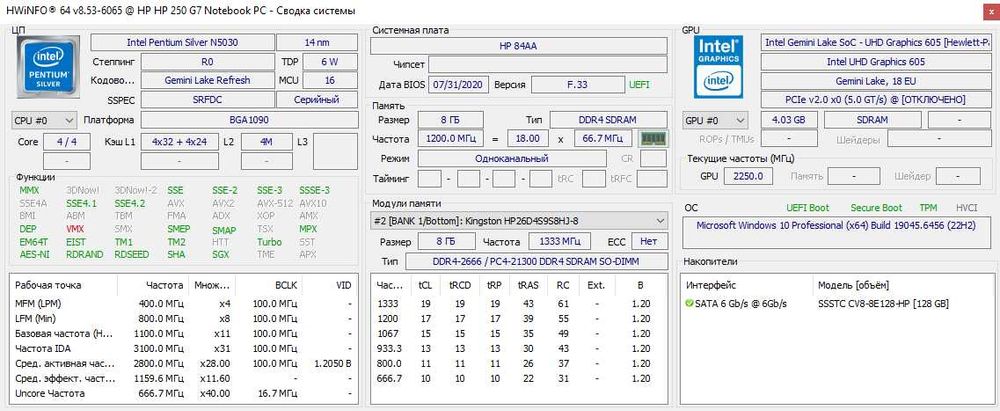Click the 66.7 МГц memory base clock field

click(603, 138)
